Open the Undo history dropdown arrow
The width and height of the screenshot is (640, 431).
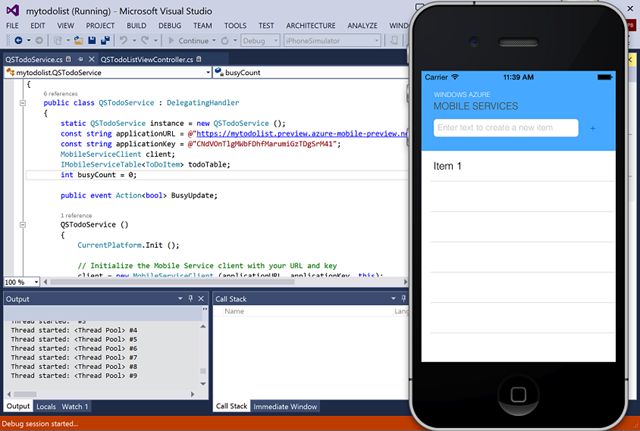134,40
